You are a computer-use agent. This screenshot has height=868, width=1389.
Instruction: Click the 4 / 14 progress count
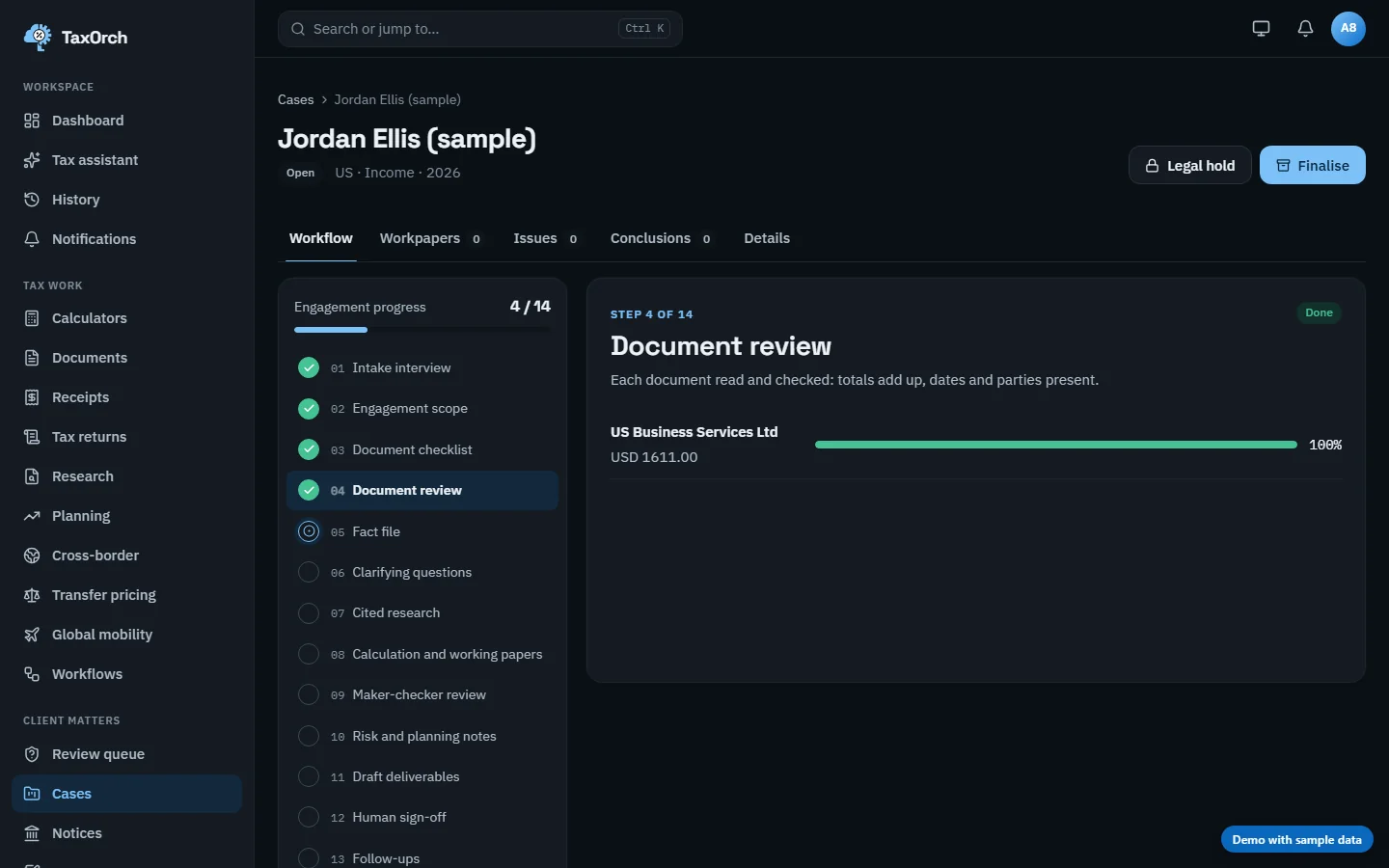point(530,307)
